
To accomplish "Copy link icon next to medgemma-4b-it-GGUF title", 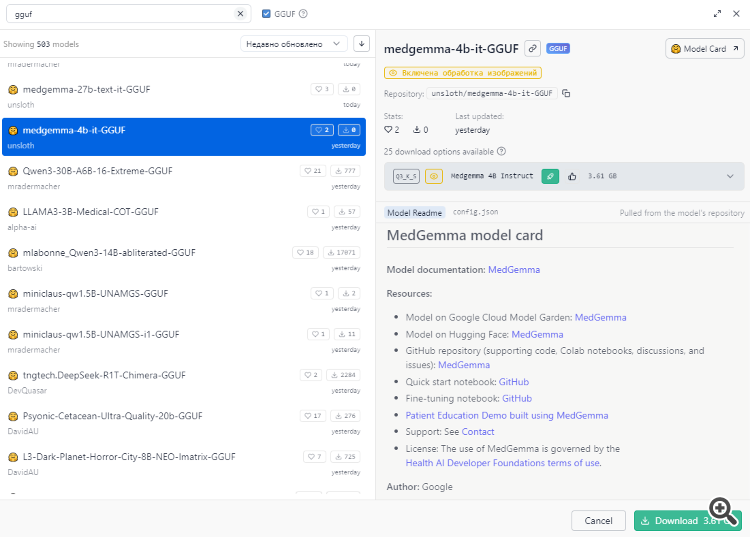I will coord(532,48).
